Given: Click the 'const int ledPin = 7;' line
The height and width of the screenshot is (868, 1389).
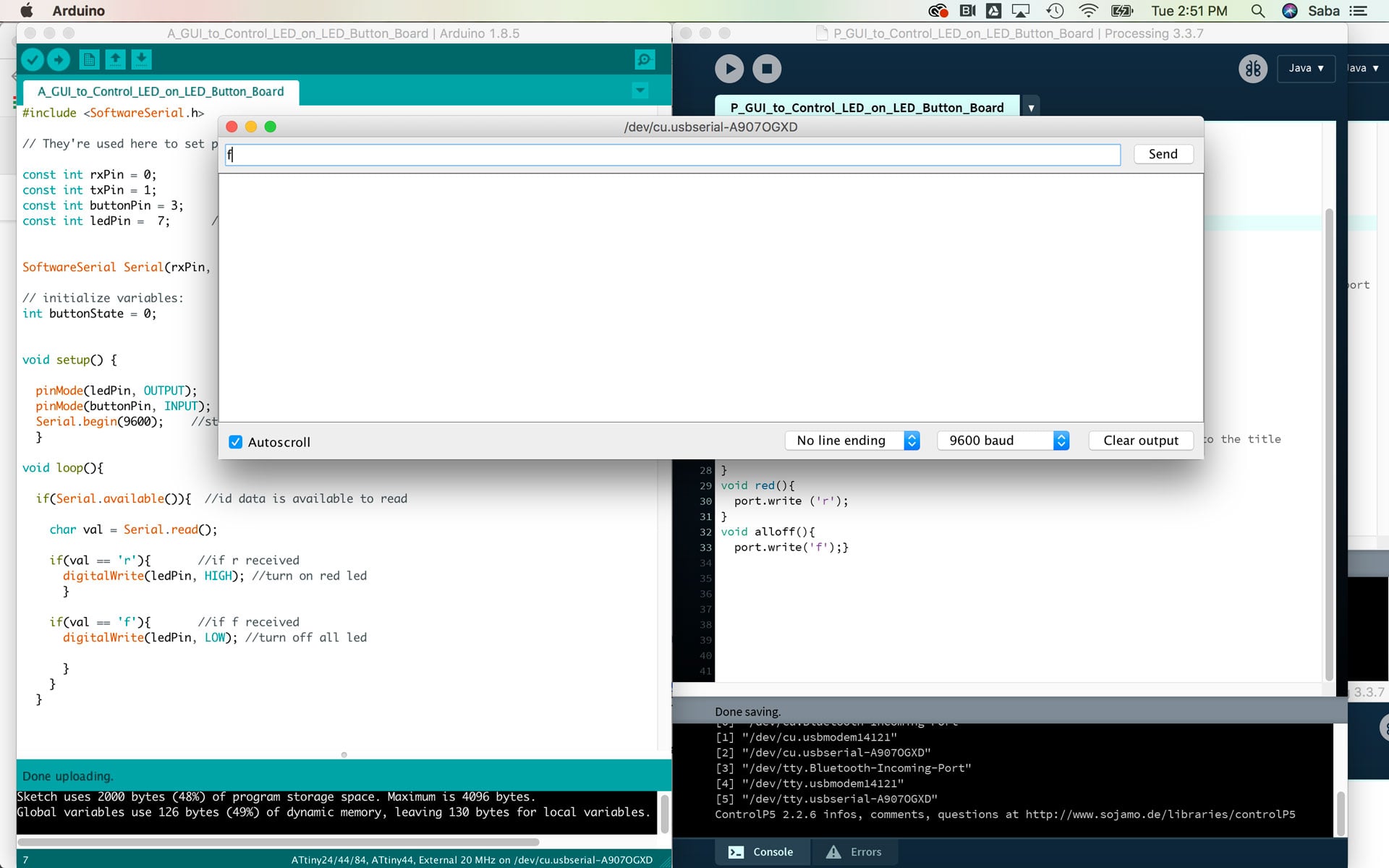Looking at the screenshot, I should point(96,221).
